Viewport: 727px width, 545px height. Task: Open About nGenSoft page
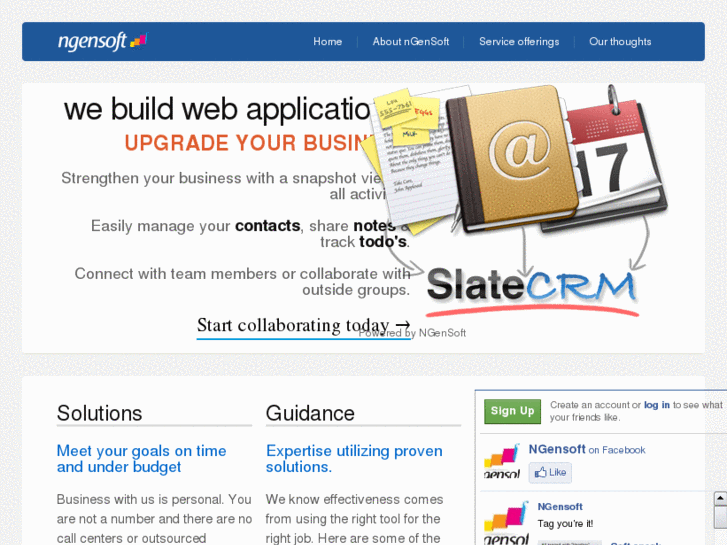(411, 42)
